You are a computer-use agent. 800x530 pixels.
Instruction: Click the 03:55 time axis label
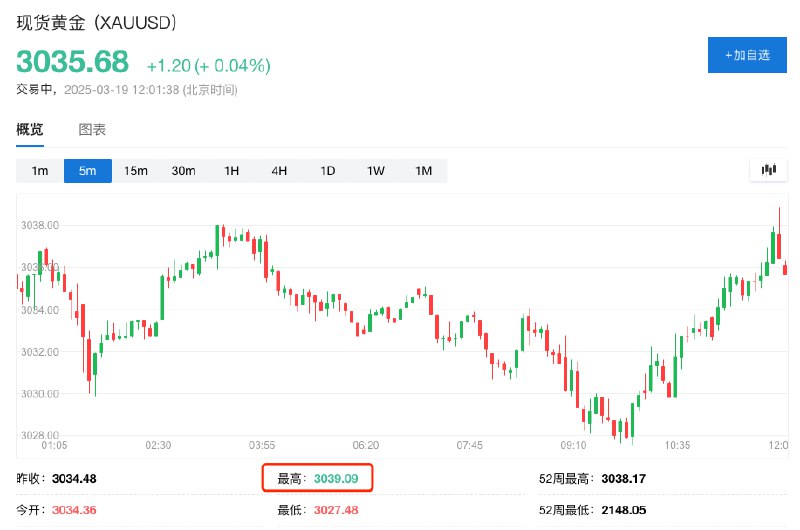pos(262,445)
